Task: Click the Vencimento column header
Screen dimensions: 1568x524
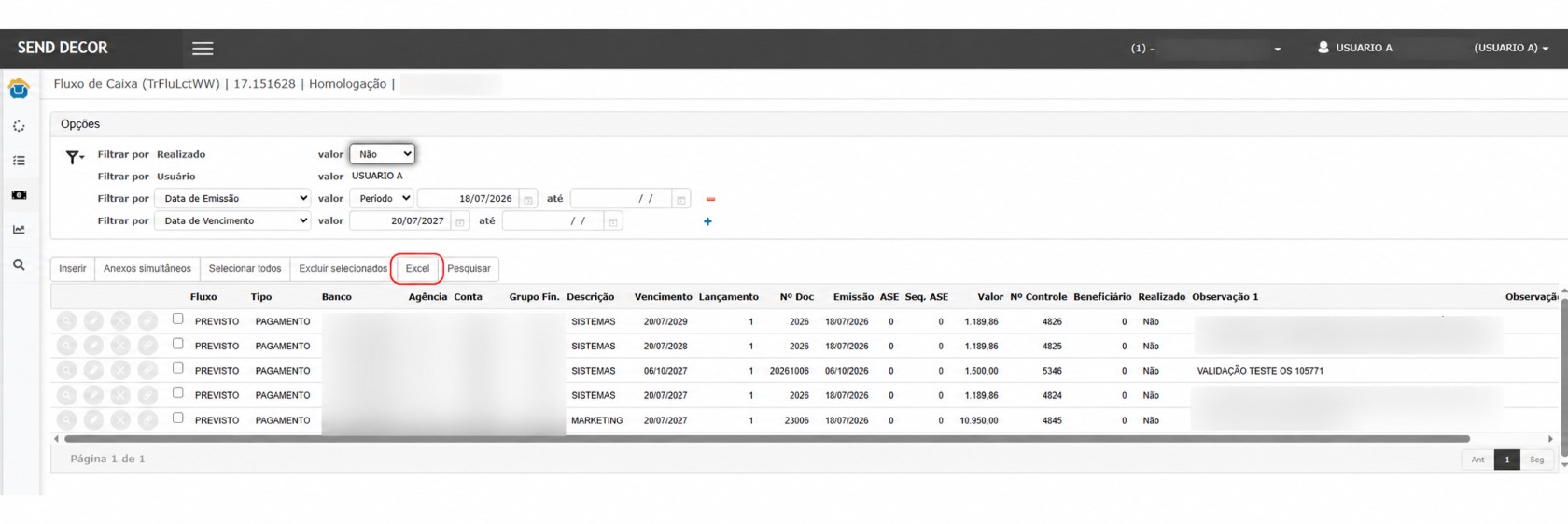Action: [x=663, y=297]
